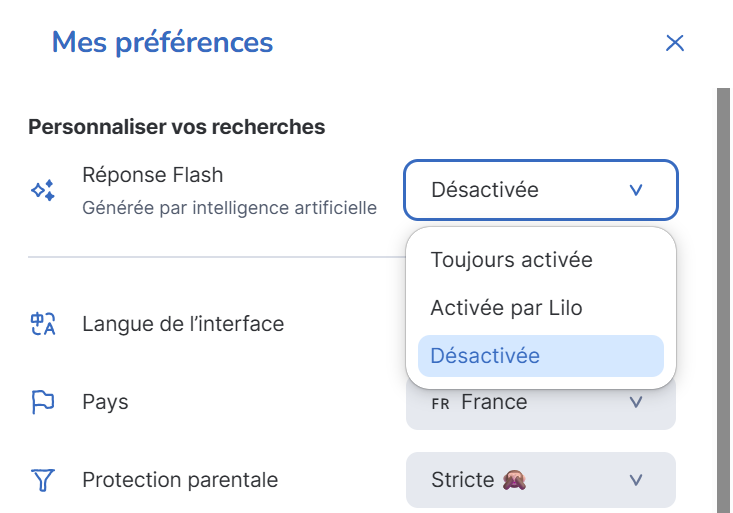The height and width of the screenshot is (513, 733).
Task: Click the chevron next to France
Action: (636, 403)
